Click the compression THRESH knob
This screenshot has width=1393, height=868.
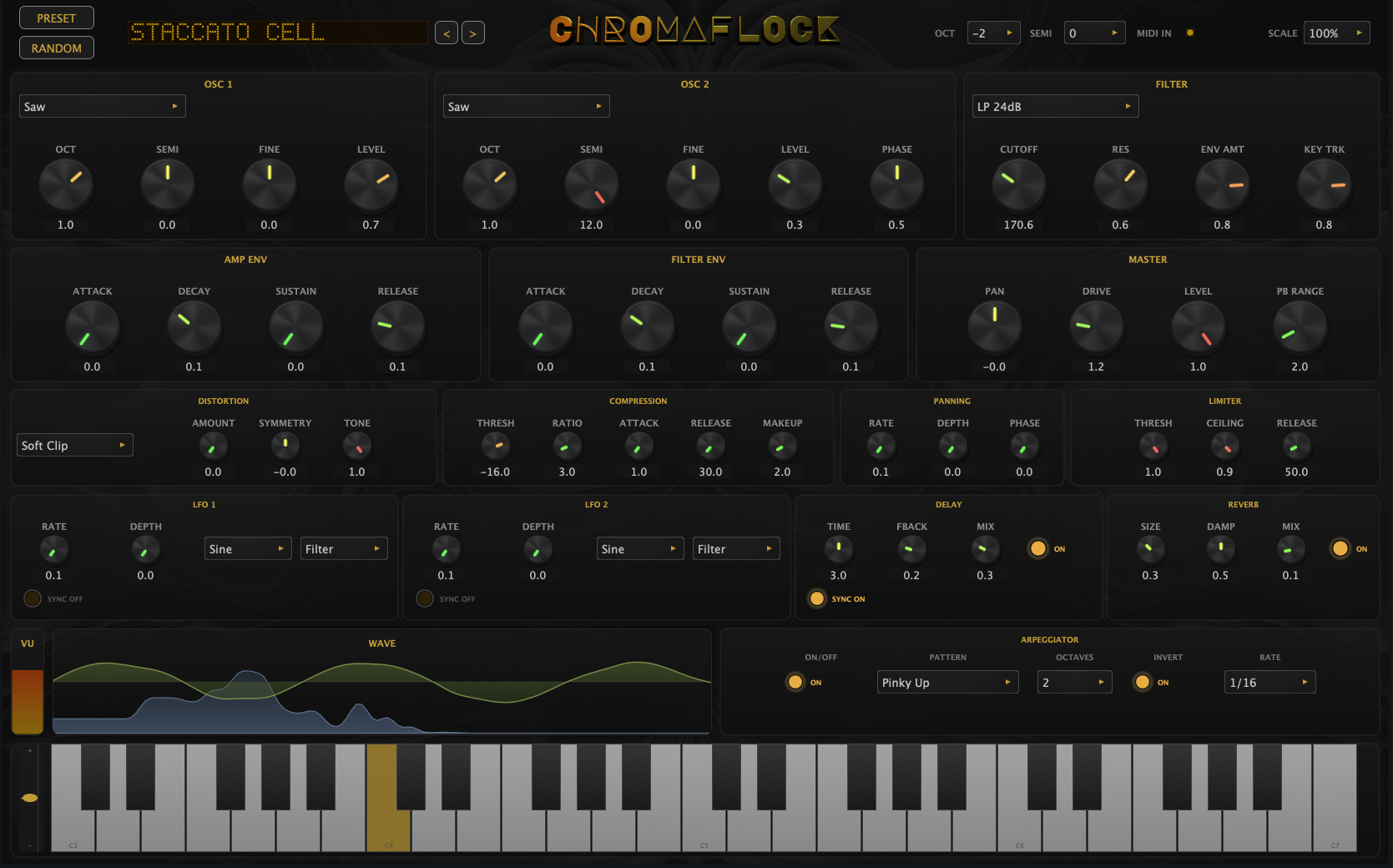coord(496,447)
